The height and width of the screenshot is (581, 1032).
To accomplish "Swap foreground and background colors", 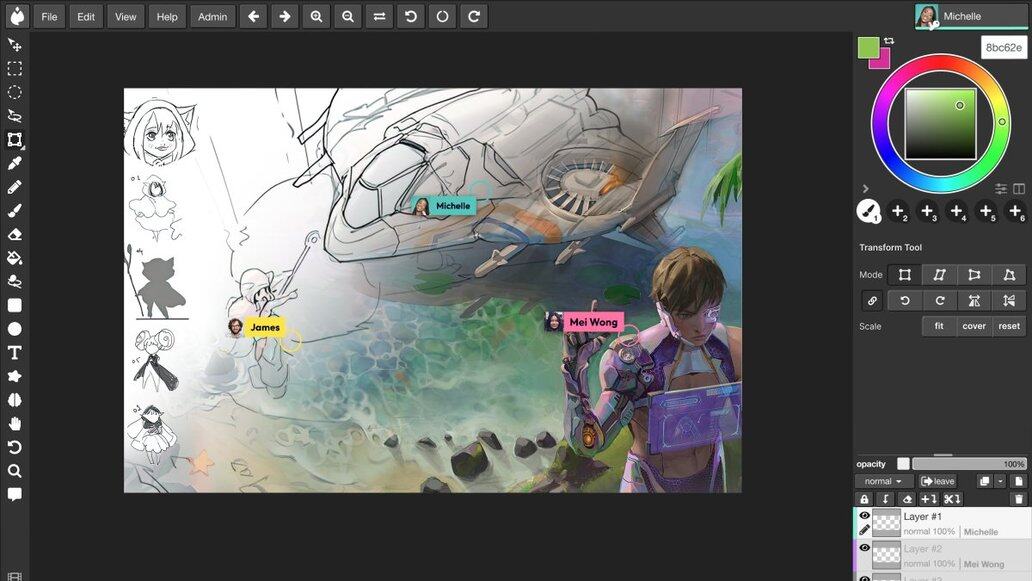I will [889, 41].
